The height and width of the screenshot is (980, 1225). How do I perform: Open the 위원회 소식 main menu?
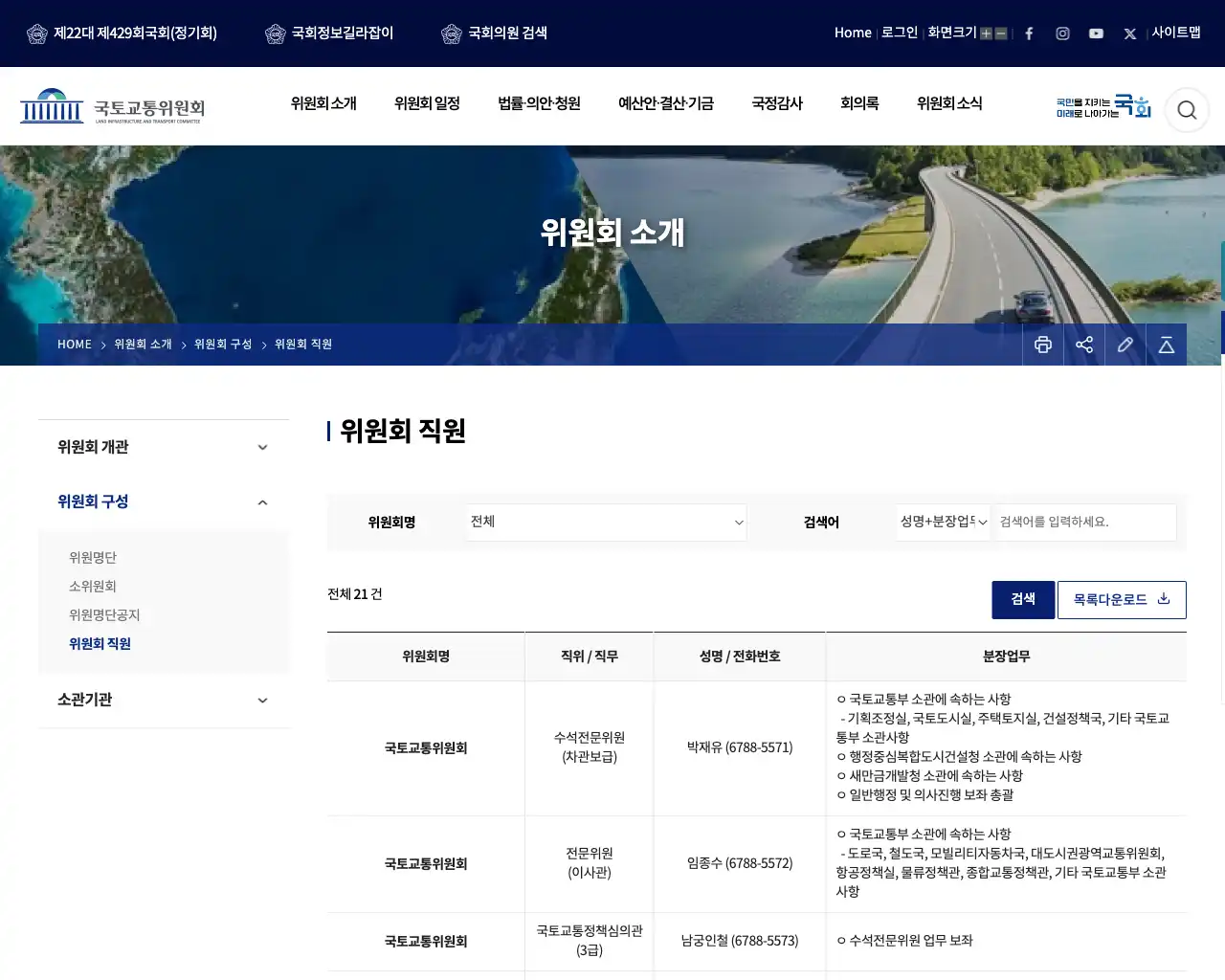coord(949,103)
